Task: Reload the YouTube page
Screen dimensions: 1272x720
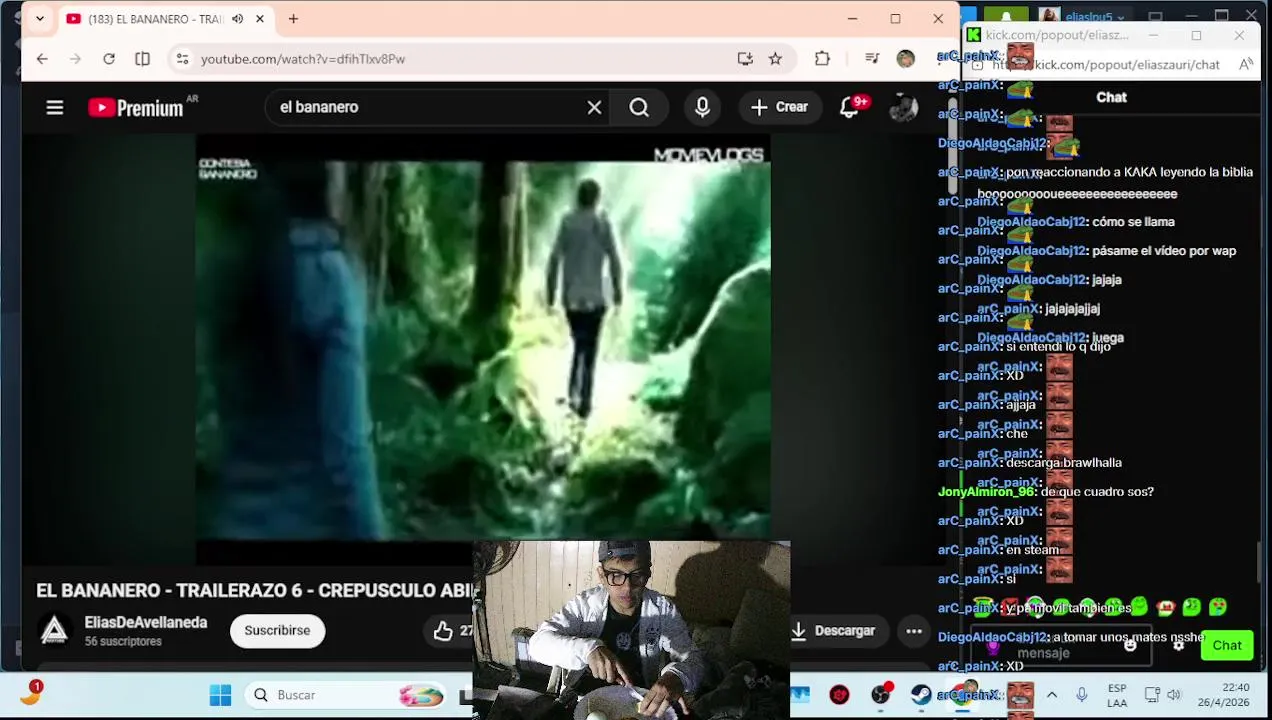Action: click(109, 59)
